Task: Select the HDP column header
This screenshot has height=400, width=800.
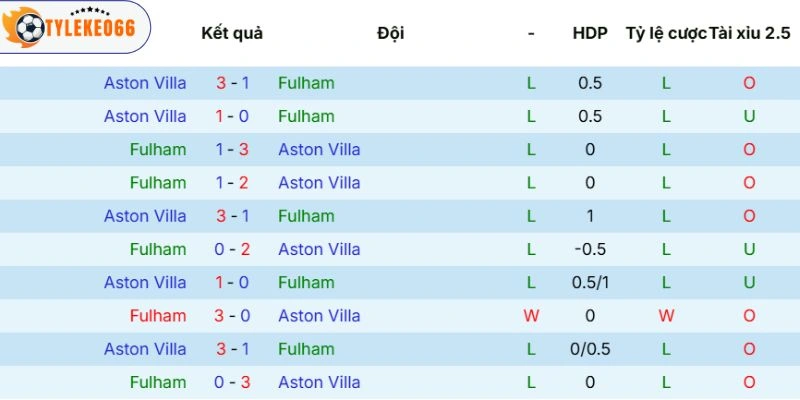Action: (589, 33)
